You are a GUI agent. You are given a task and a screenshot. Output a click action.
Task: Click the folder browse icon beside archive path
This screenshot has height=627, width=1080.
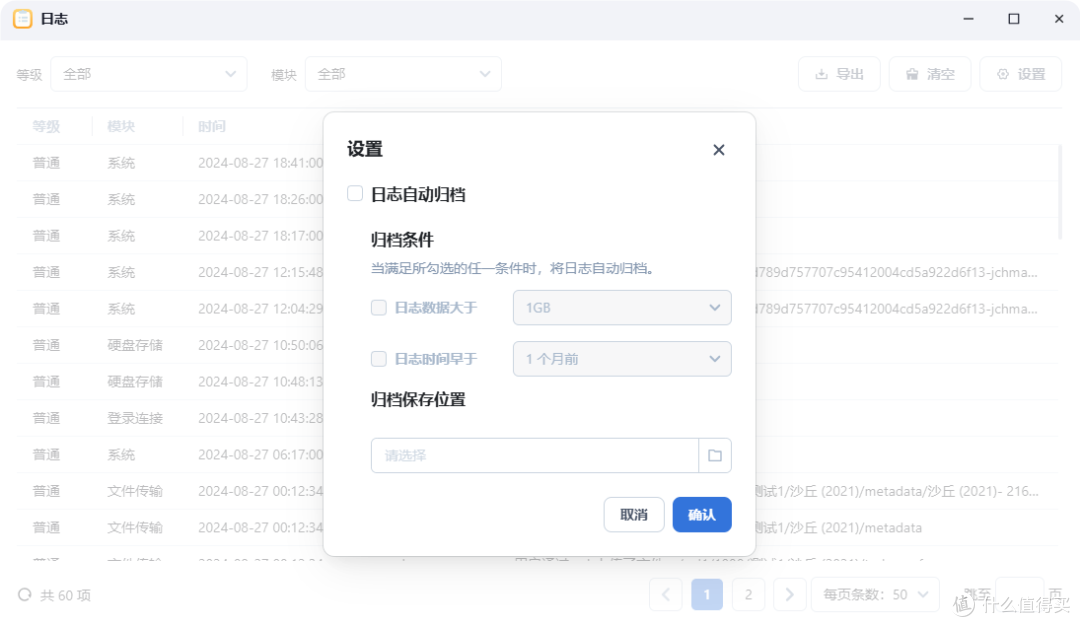pos(714,455)
